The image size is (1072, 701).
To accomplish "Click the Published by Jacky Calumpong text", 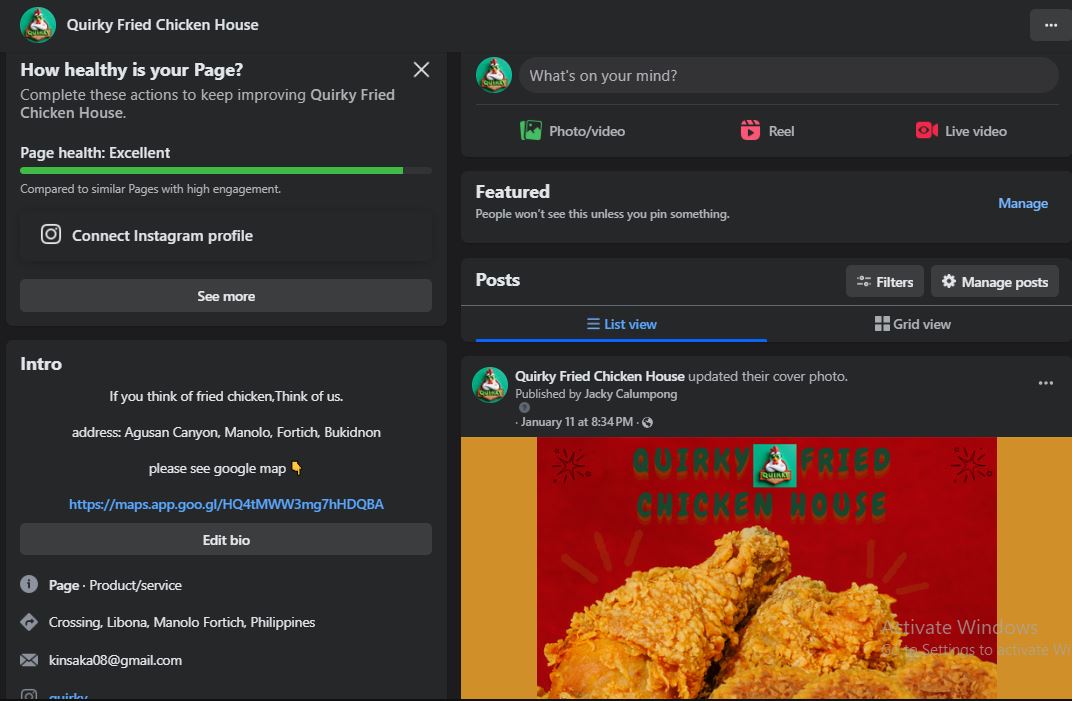I will [596, 394].
